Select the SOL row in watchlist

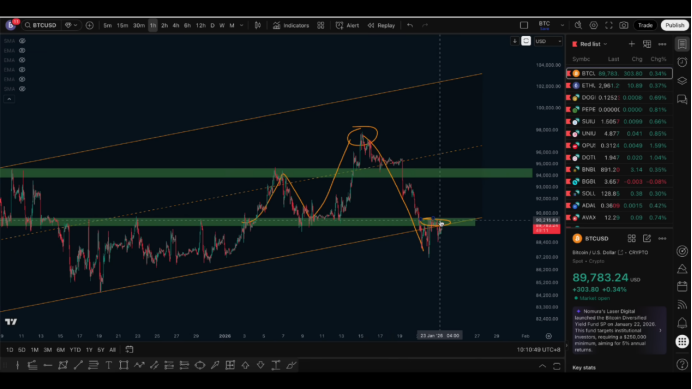click(619, 193)
